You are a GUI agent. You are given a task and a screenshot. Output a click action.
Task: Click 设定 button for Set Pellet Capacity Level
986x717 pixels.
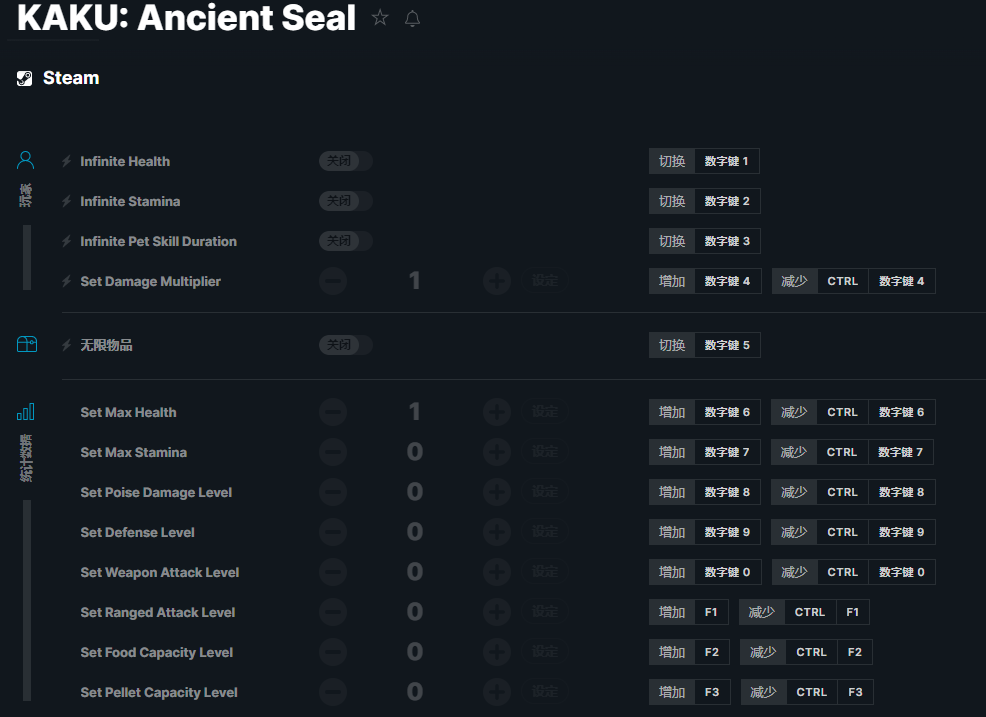tap(545, 692)
